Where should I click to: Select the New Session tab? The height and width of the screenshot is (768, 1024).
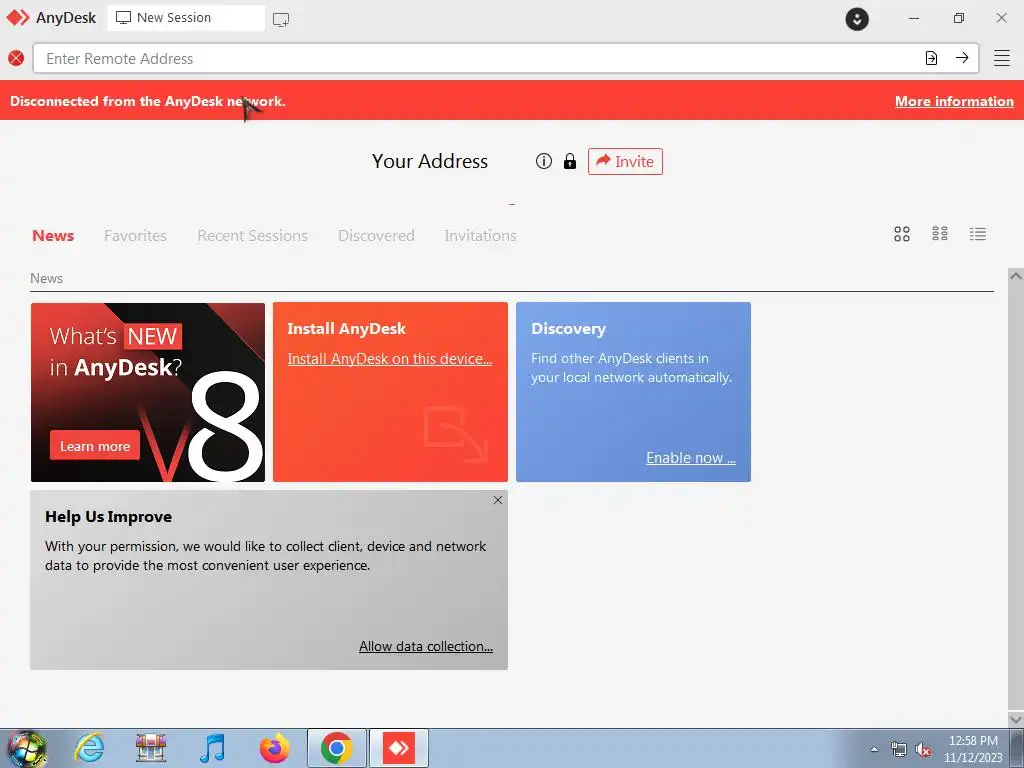[186, 18]
